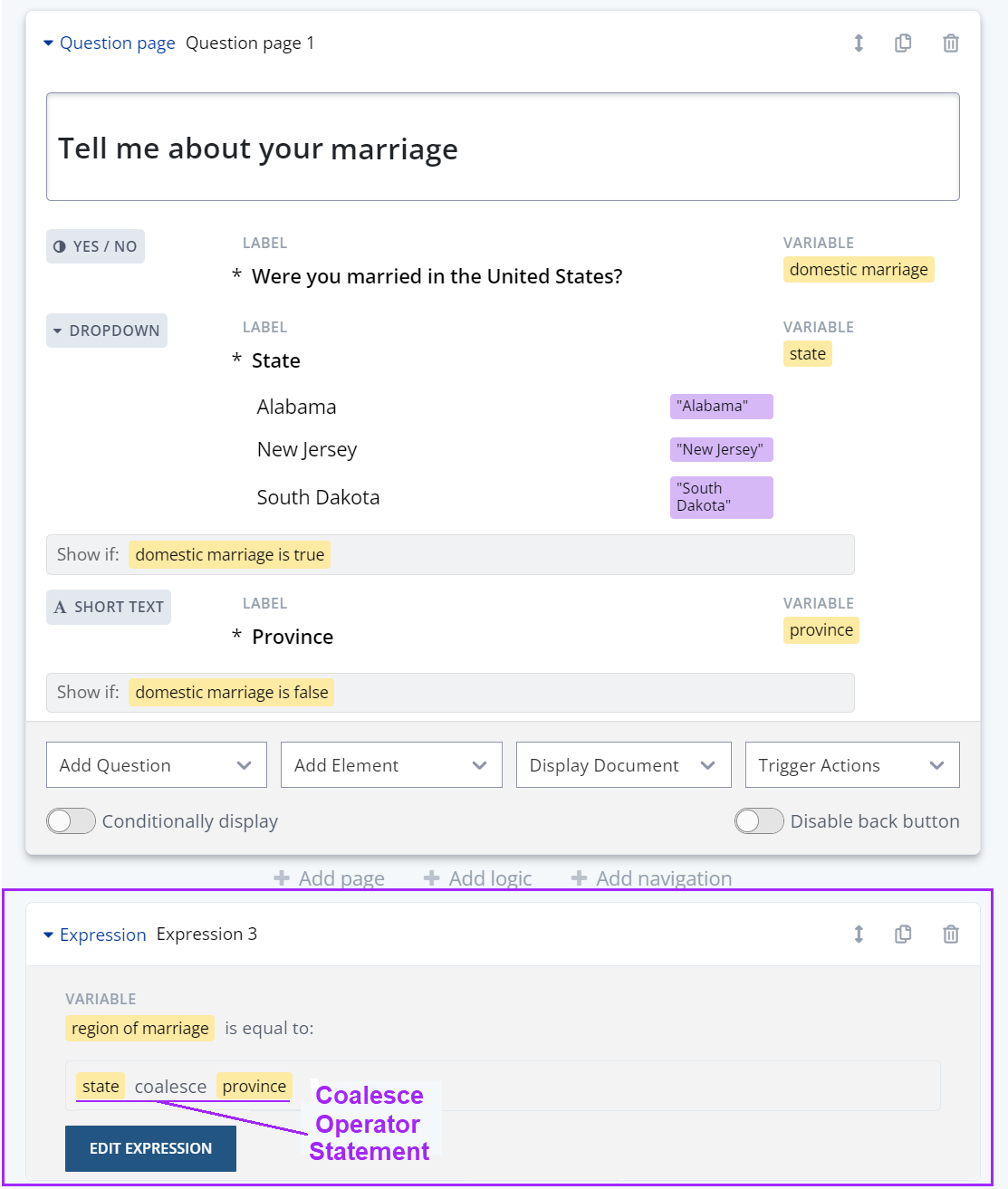Open the Trigger Actions dropdown
Viewport: 1008px width, 1189px height.
tap(852, 765)
